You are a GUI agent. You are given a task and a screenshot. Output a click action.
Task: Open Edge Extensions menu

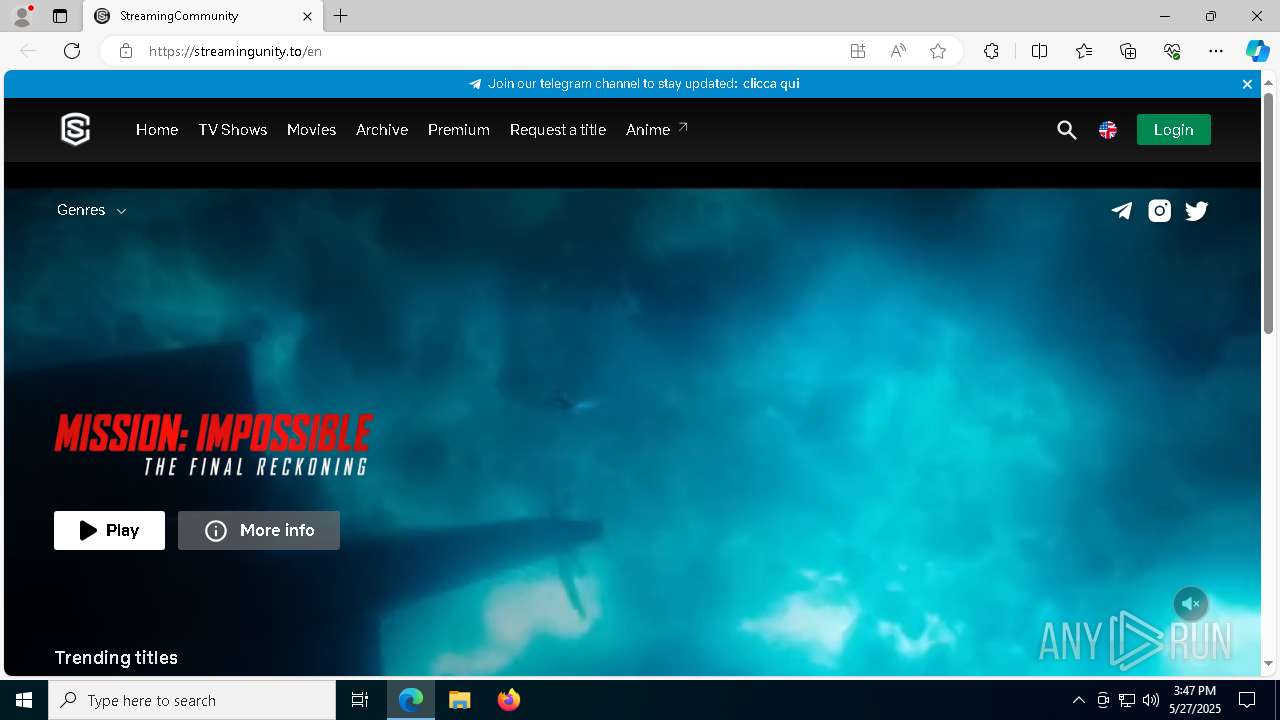tap(991, 51)
